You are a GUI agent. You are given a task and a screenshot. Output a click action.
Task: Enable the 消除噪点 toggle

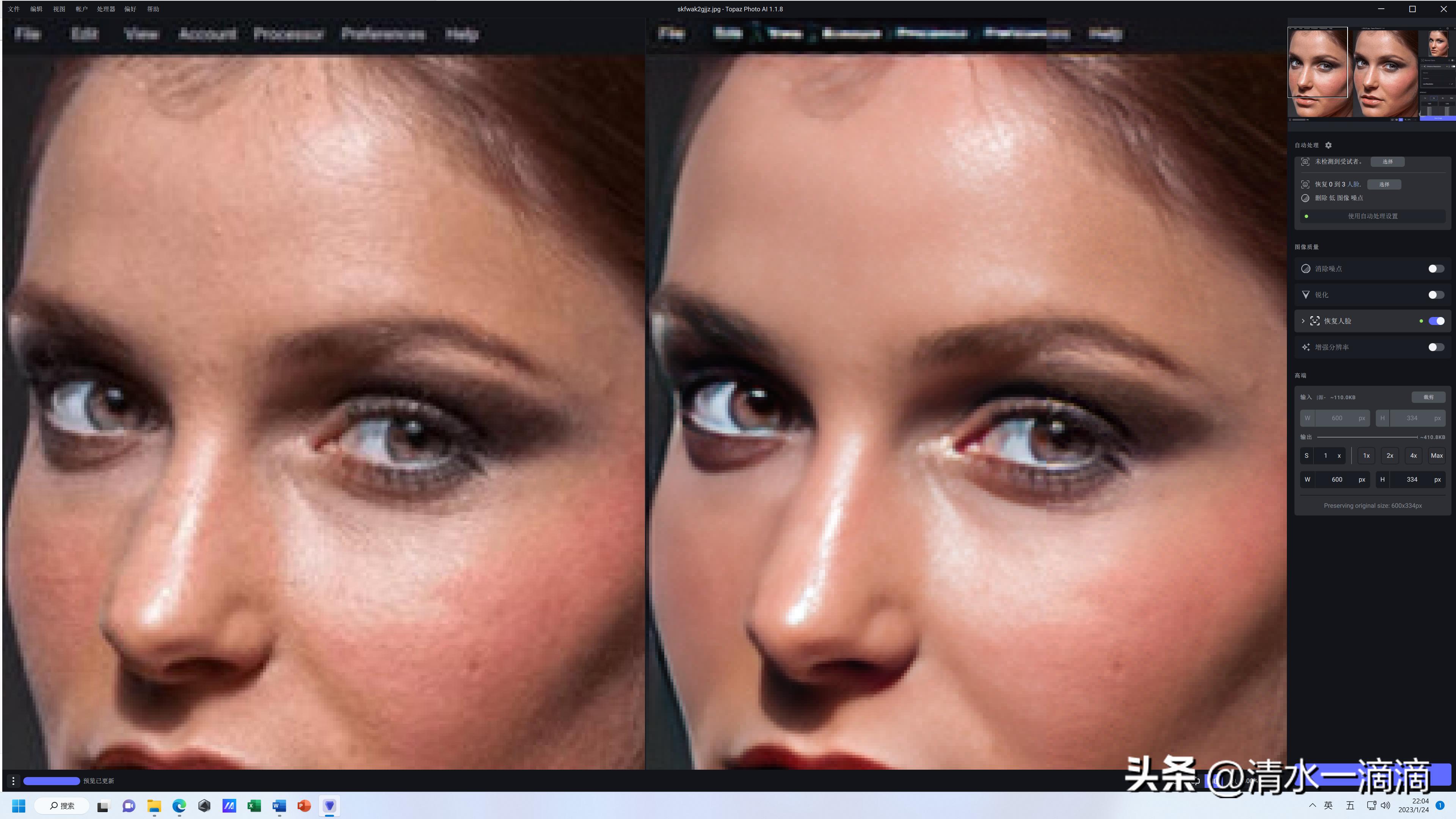pyautogui.click(x=1436, y=268)
